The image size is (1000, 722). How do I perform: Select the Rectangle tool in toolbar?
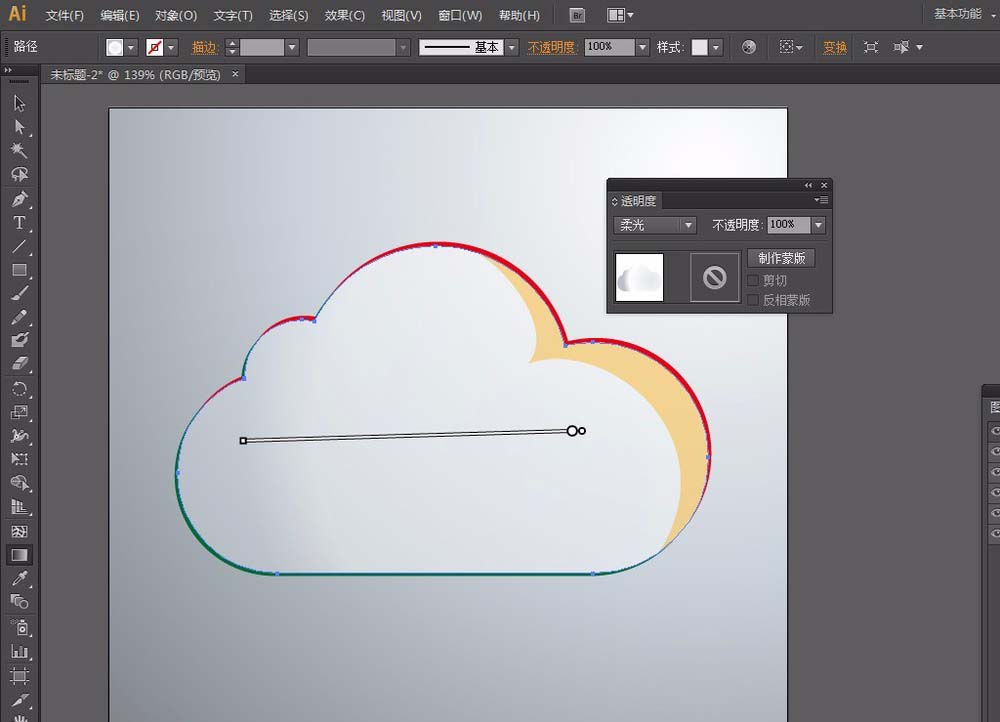19,270
